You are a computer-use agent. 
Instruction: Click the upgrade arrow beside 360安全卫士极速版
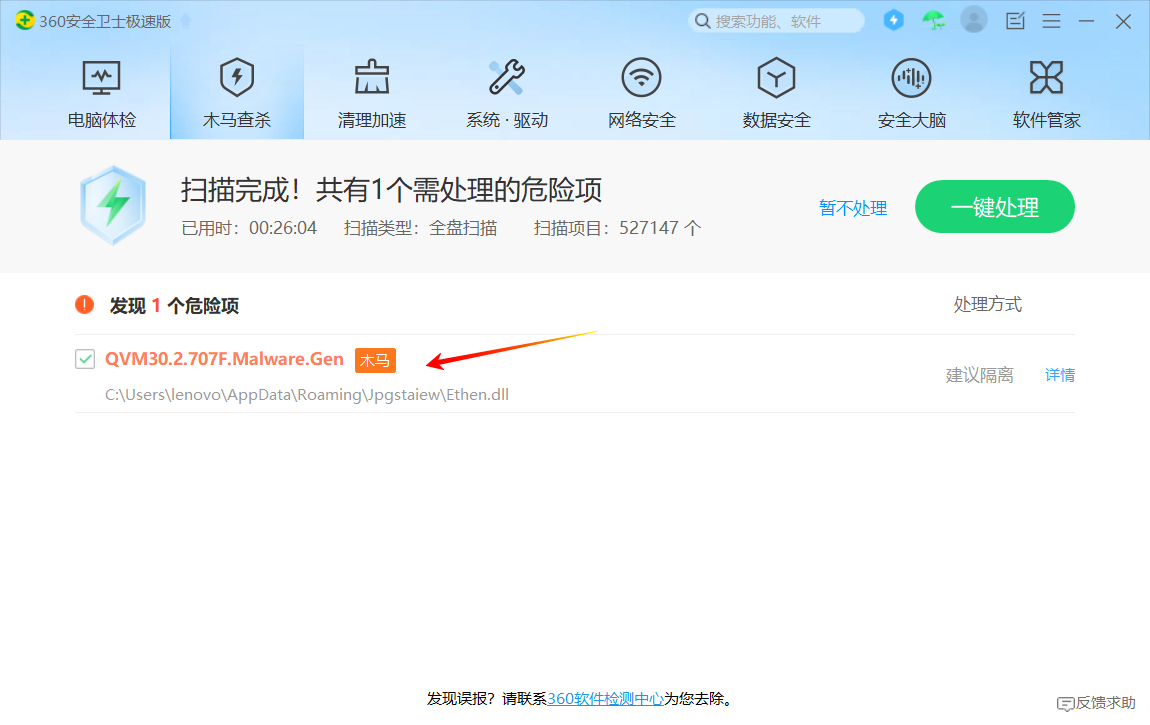[x=186, y=21]
